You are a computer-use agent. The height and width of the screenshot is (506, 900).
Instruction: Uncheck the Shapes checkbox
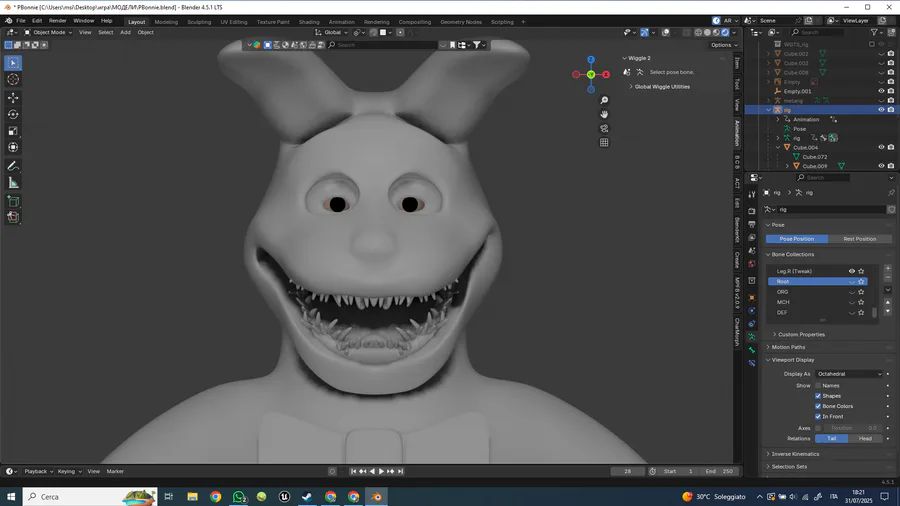[x=818, y=396]
